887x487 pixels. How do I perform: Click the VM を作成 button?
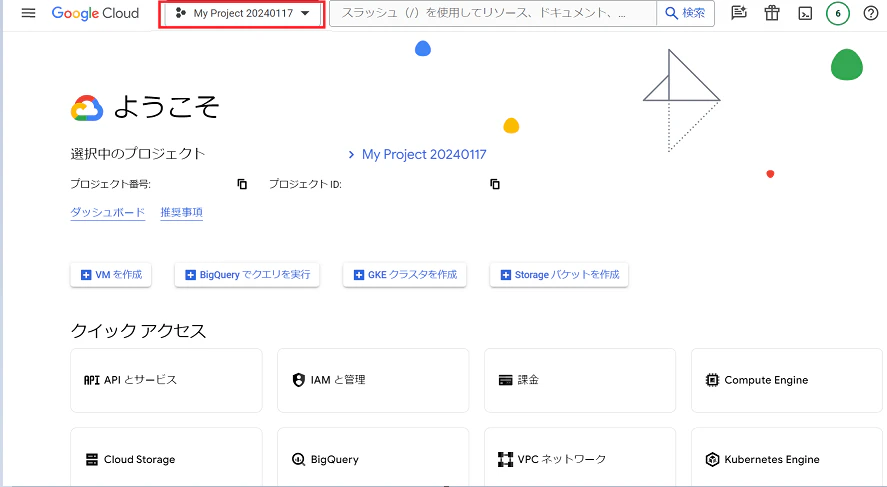coord(111,275)
